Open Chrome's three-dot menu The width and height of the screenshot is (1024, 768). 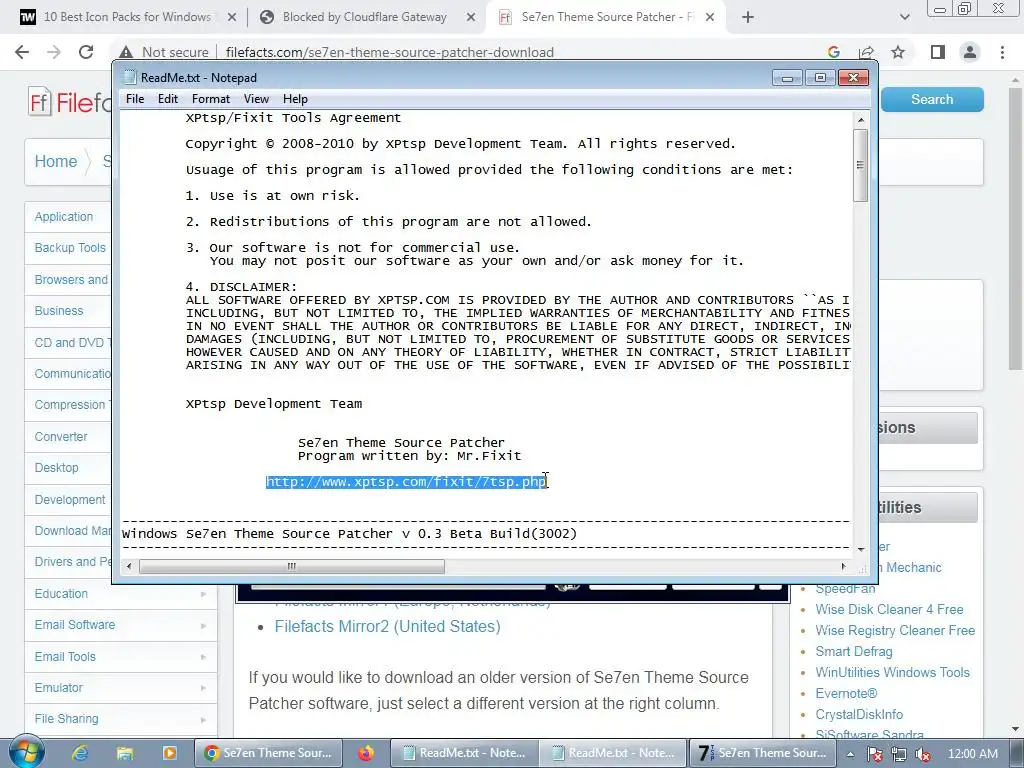(1002, 52)
